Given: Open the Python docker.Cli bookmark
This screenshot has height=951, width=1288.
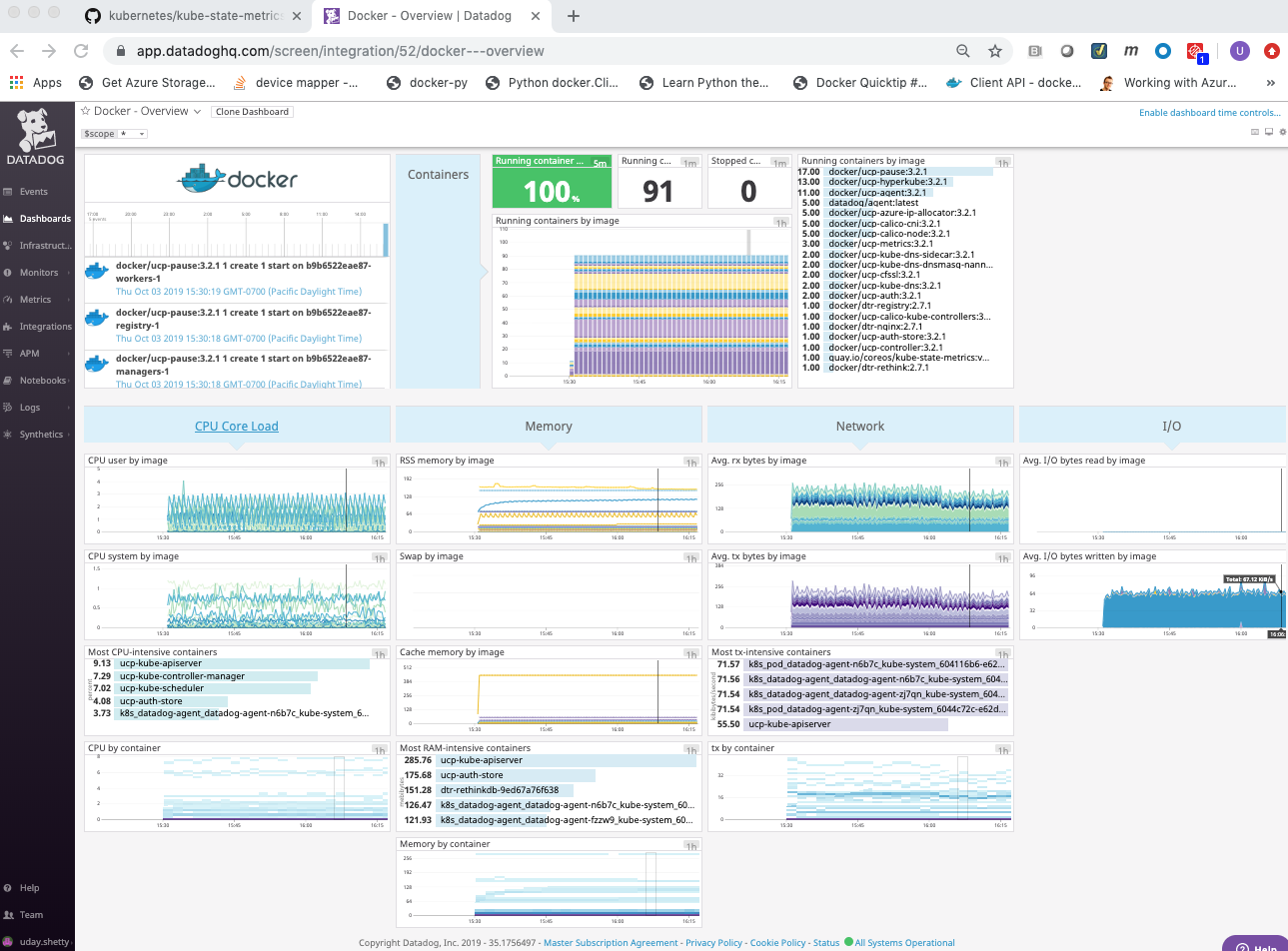Looking at the screenshot, I should [552, 83].
